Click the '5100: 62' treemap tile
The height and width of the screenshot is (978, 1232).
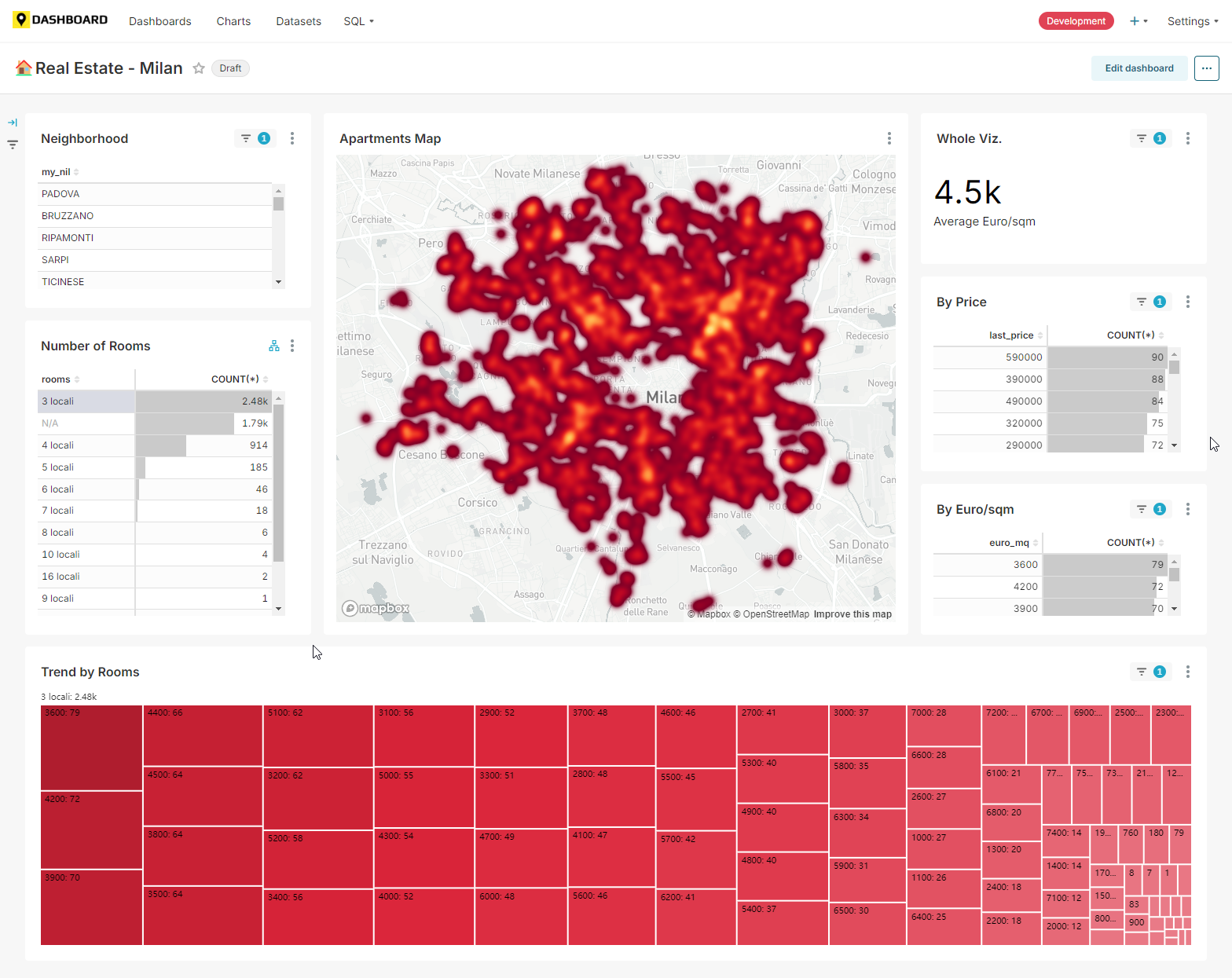coord(318,736)
